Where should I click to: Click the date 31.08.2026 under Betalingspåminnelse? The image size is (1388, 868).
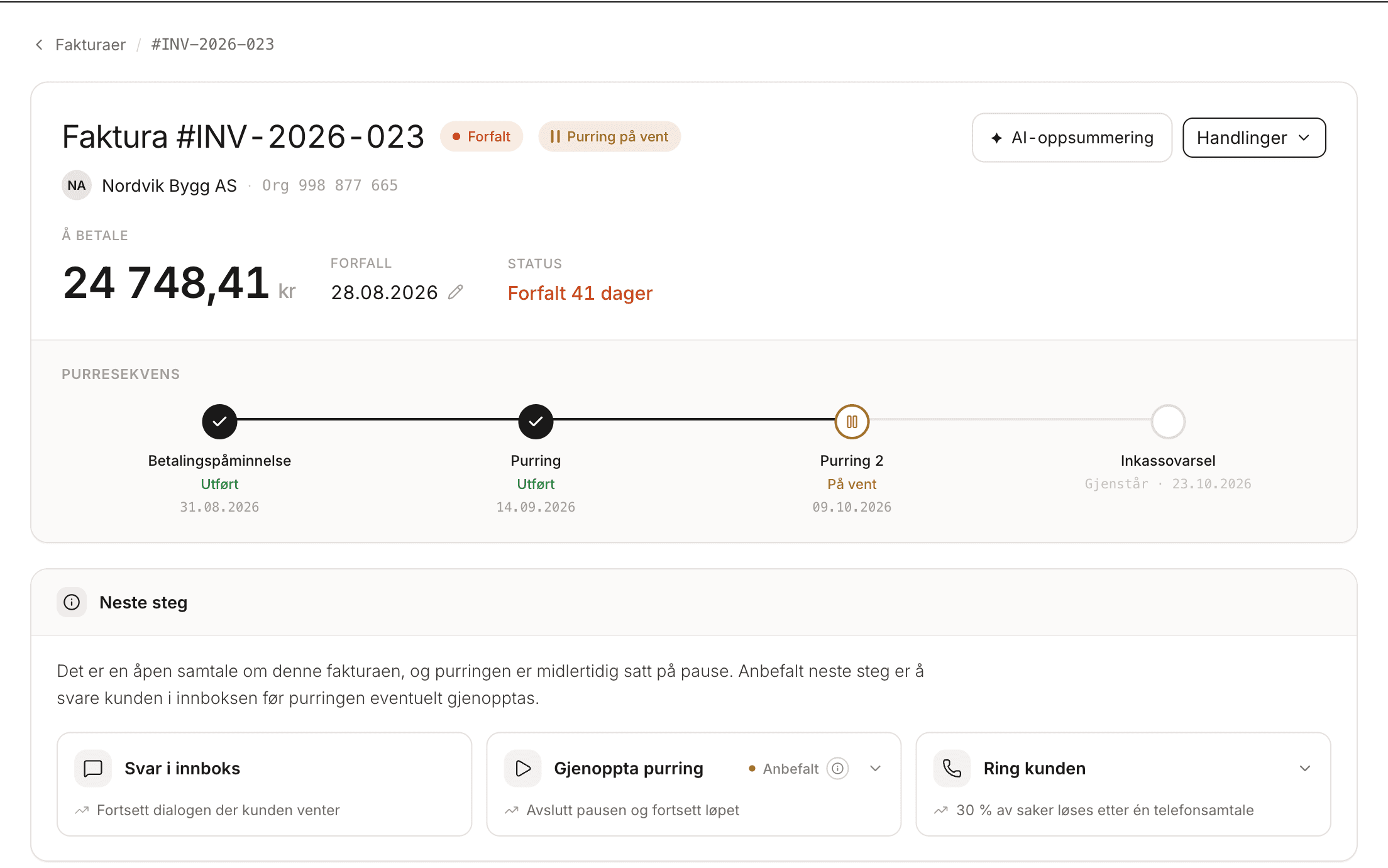pos(219,507)
